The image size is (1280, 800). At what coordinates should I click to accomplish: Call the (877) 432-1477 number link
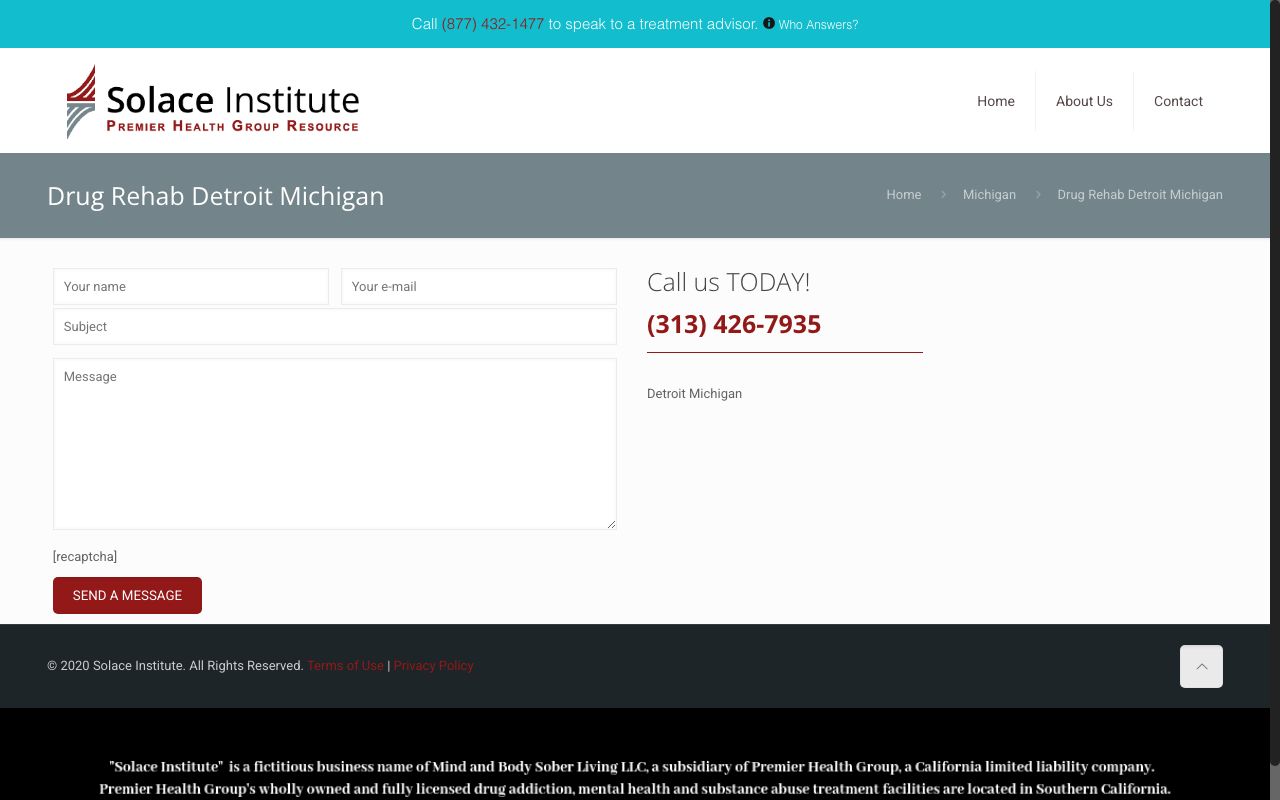(x=492, y=24)
